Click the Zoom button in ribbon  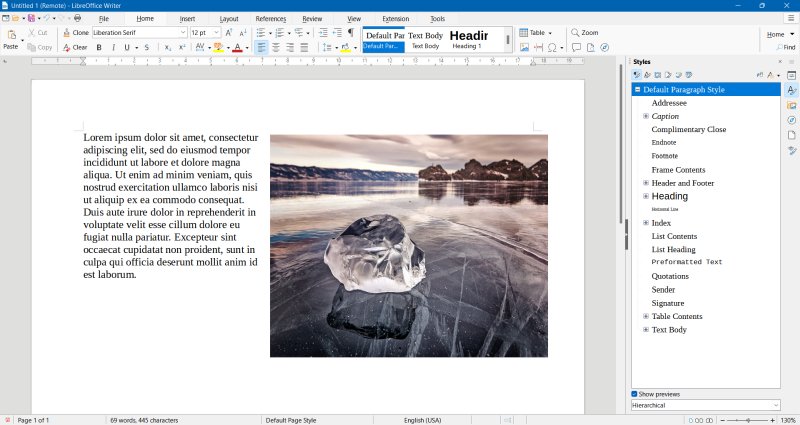[x=584, y=33]
